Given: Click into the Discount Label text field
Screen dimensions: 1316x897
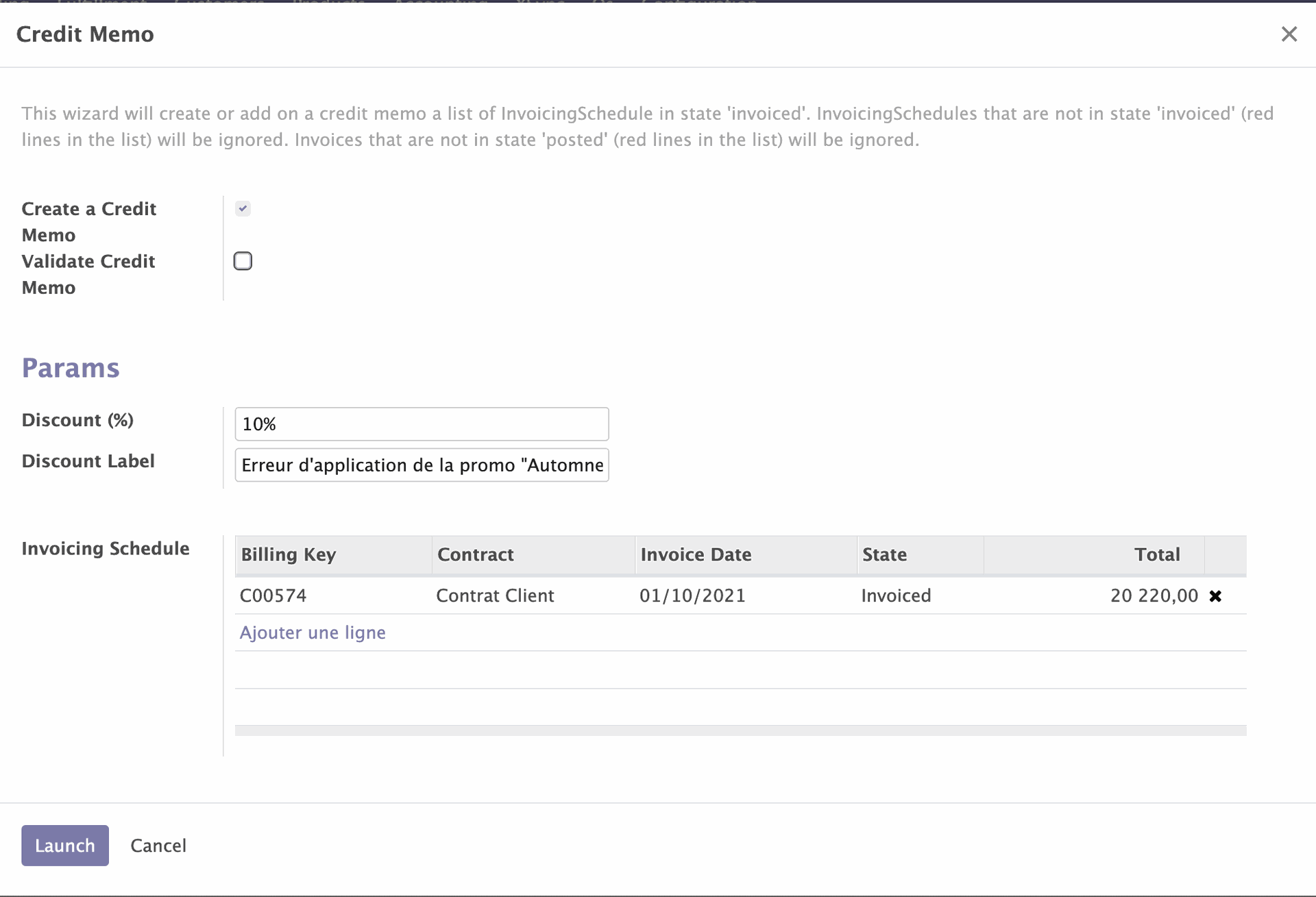Looking at the screenshot, I should tap(421, 465).
